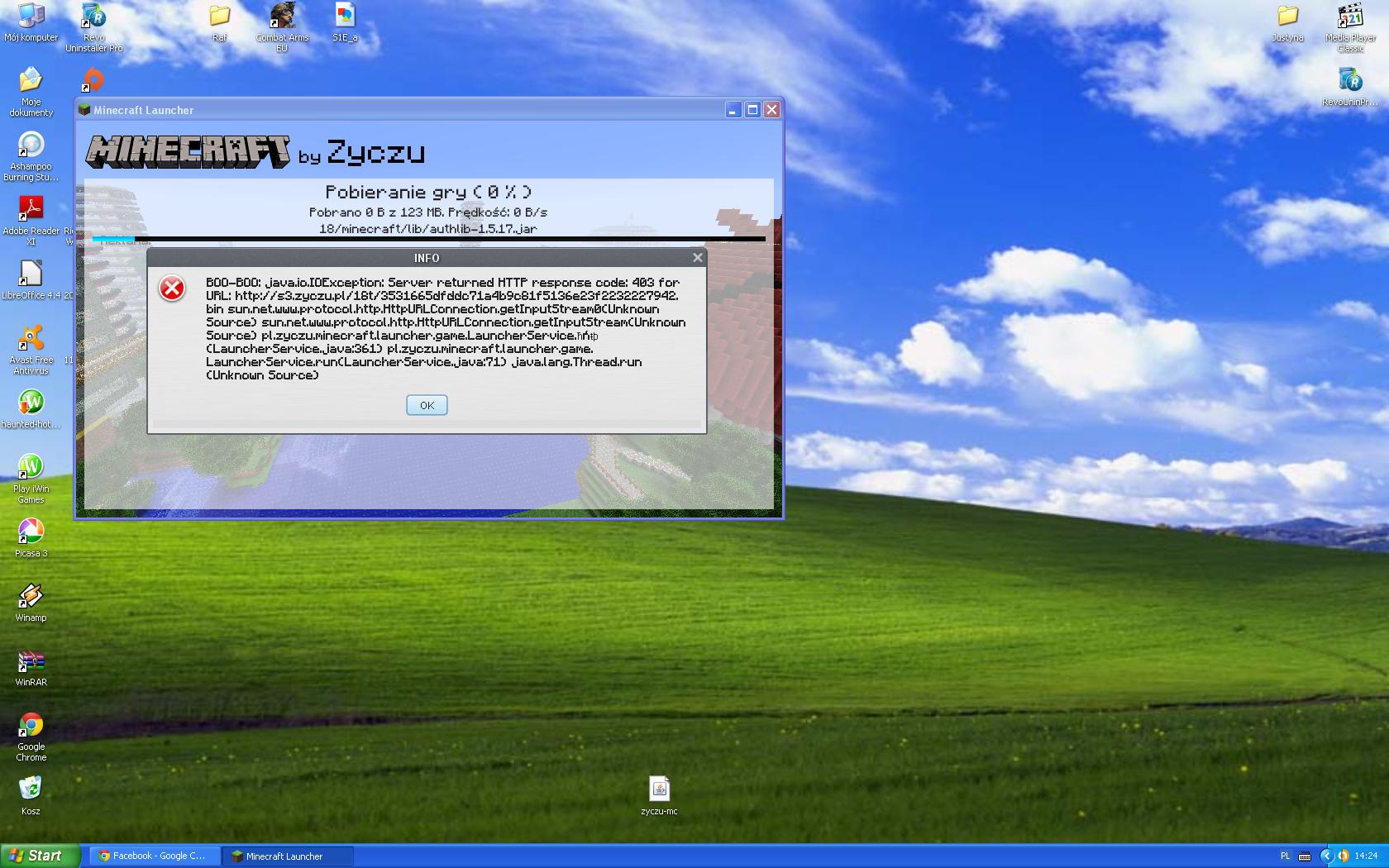Maximize the Minecraft Launcher window
Viewport: 1389px width, 868px height.
[x=752, y=110]
